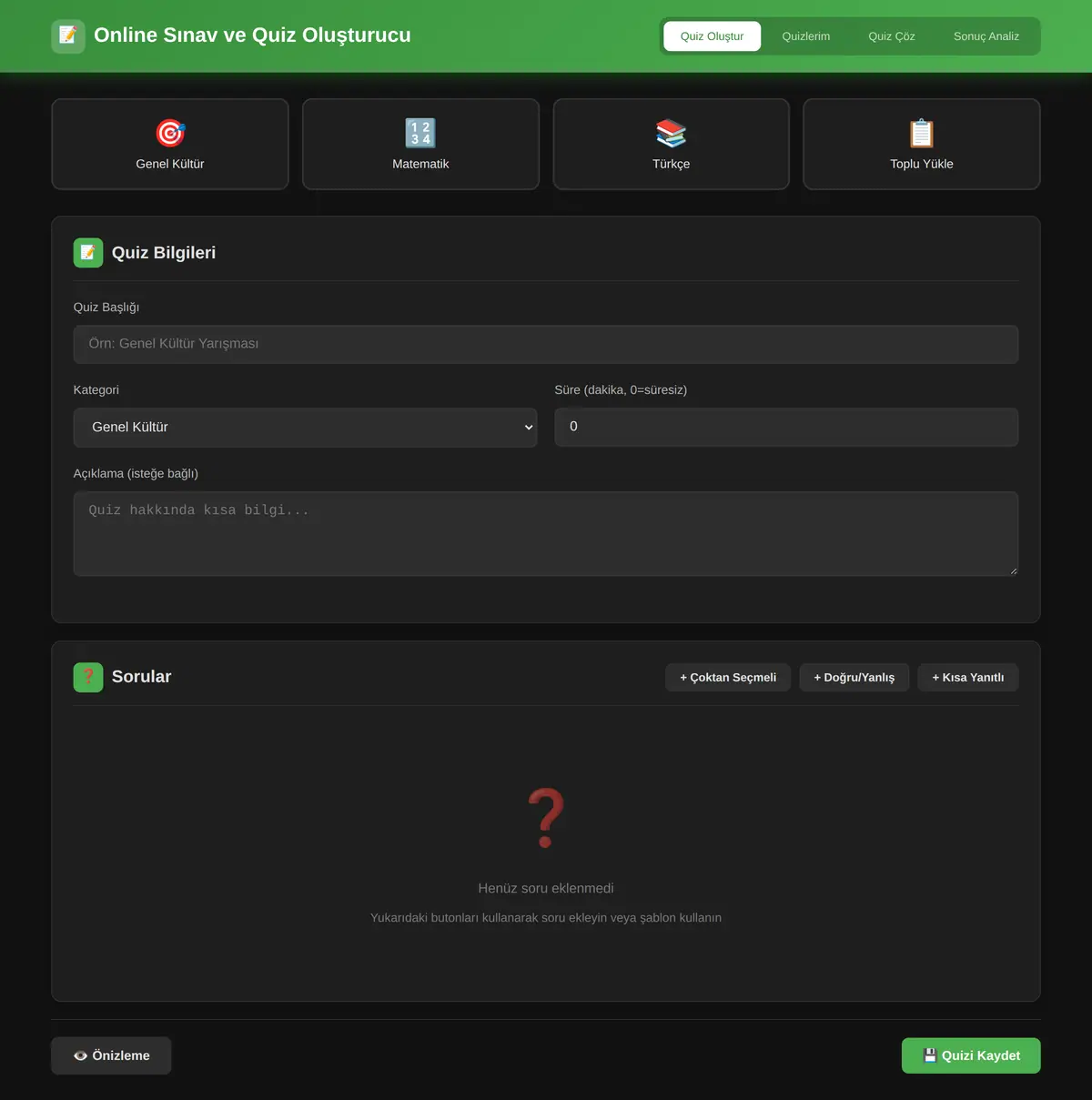1092x1100 pixels.
Task: Expand the Kategori dropdown
Action: click(306, 427)
